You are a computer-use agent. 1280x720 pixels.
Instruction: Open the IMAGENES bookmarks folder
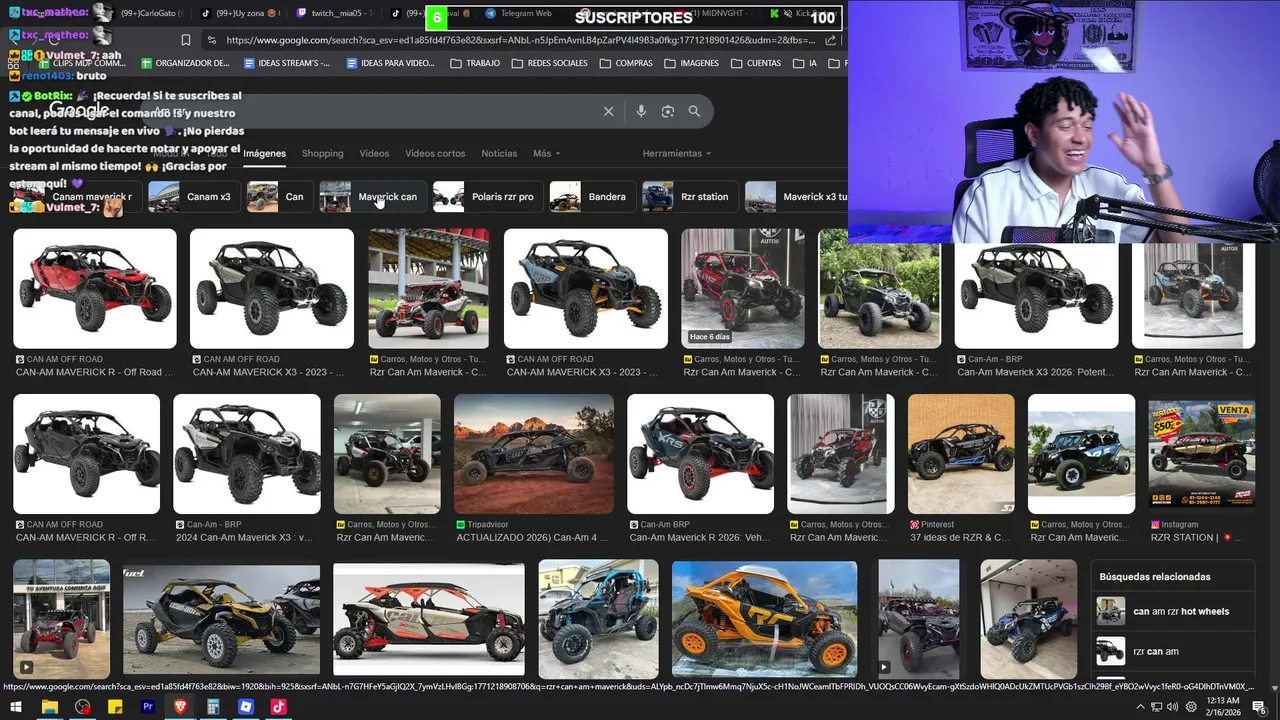691,63
